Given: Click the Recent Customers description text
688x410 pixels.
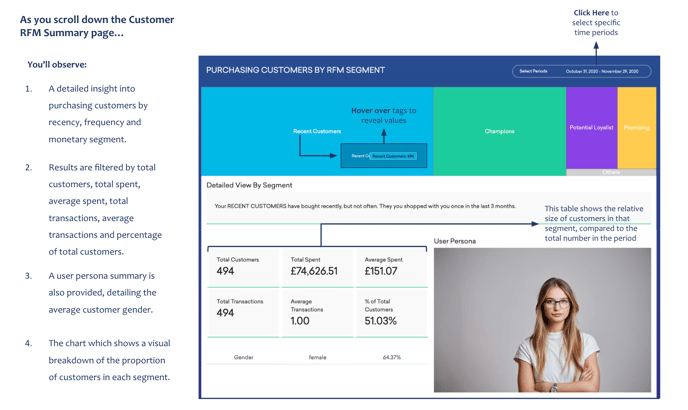Looking at the screenshot, I should (x=365, y=206).
